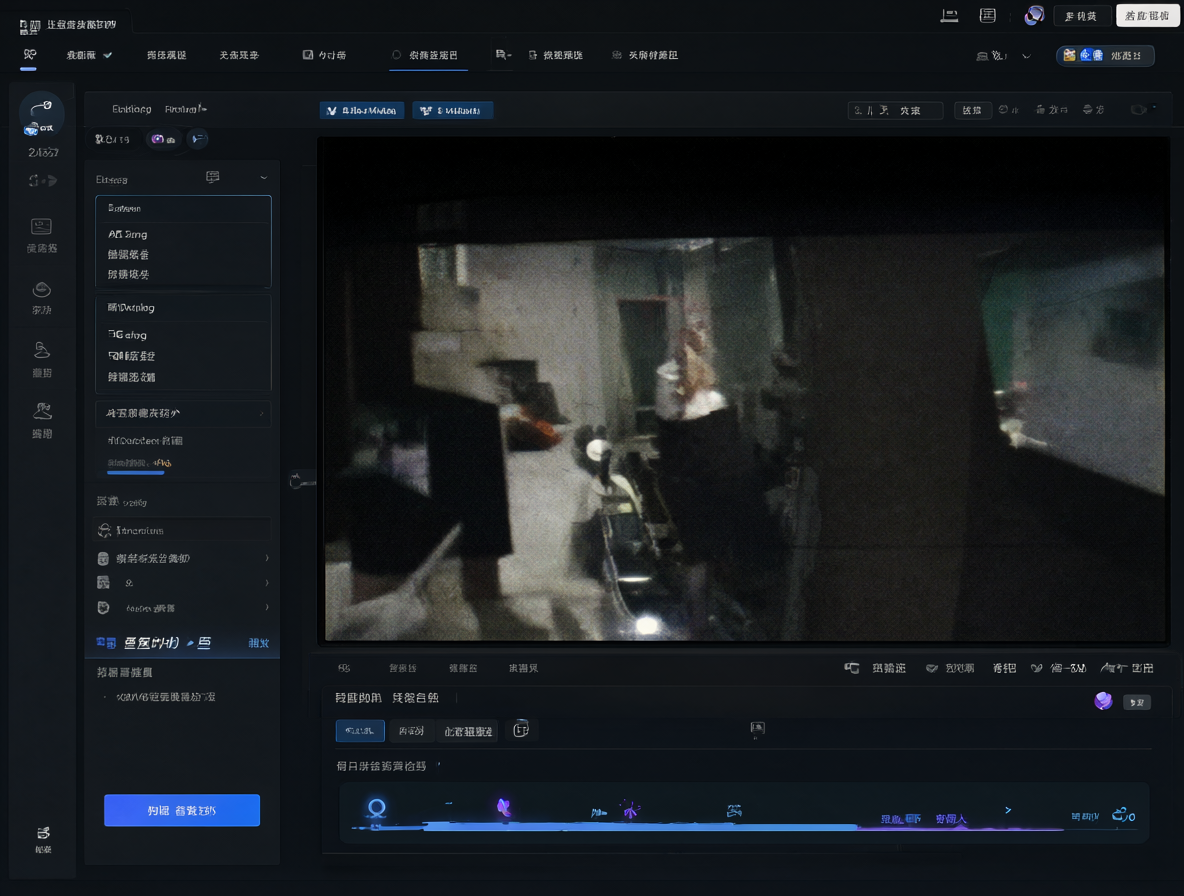
Task: Switch to the underlined tab with the circle icon
Action: [426, 55]
